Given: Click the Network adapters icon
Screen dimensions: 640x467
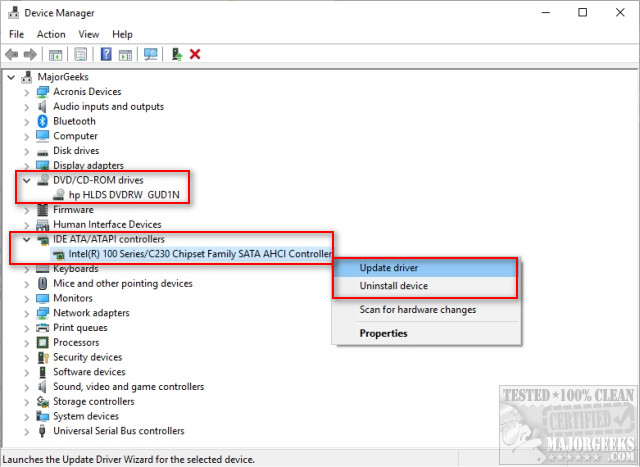Looking at the screenshot, I should pos(42,313).
